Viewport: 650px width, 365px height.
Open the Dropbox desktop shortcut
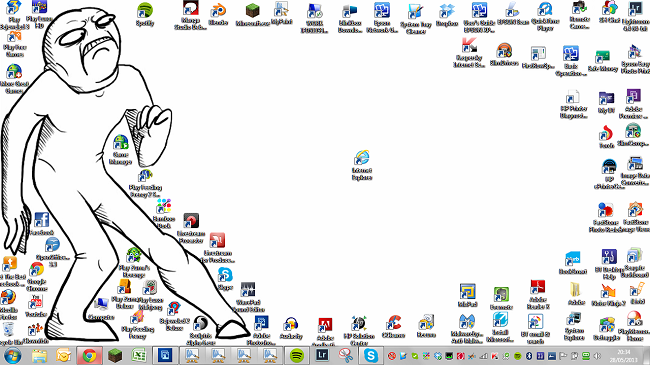coord(447,15)
